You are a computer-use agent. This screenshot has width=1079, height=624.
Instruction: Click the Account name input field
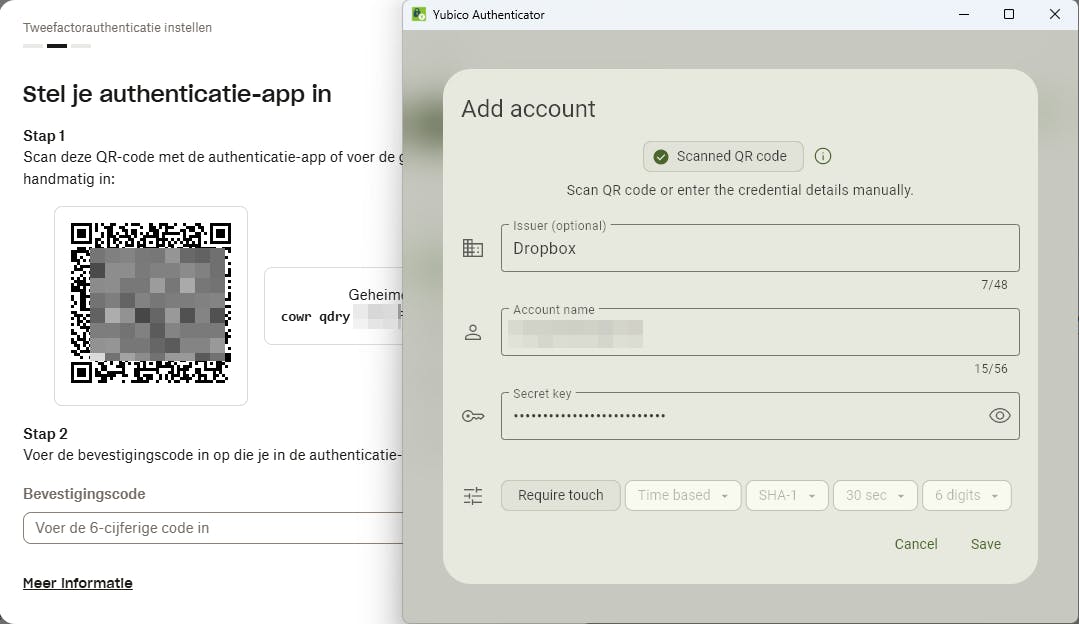[x=760, y=332]
